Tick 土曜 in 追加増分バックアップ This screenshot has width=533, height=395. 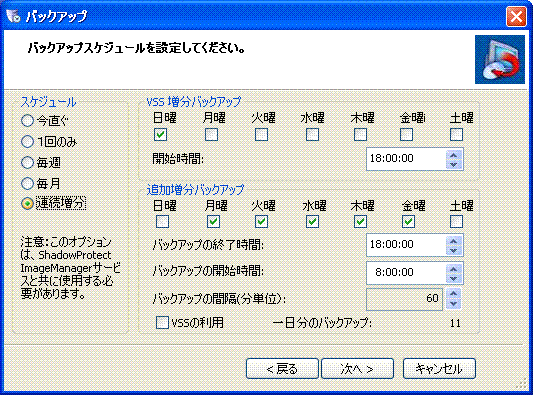pyautogui.click(x=457, y=222)
